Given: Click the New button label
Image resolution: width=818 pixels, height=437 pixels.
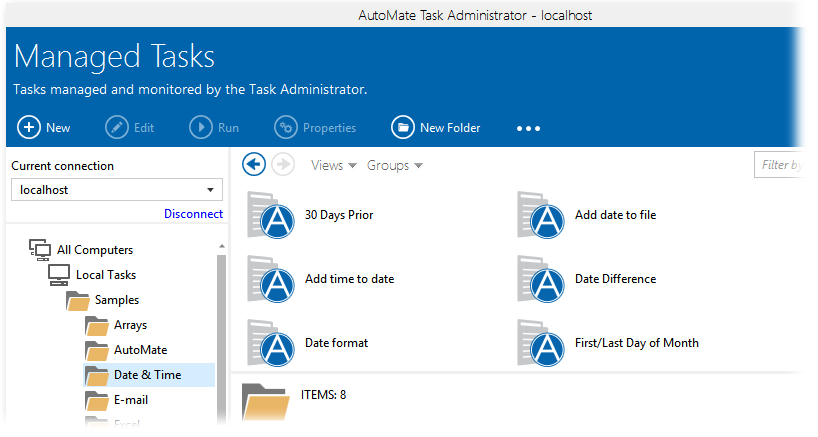Looking at the screenshot, I should (58, 128).
